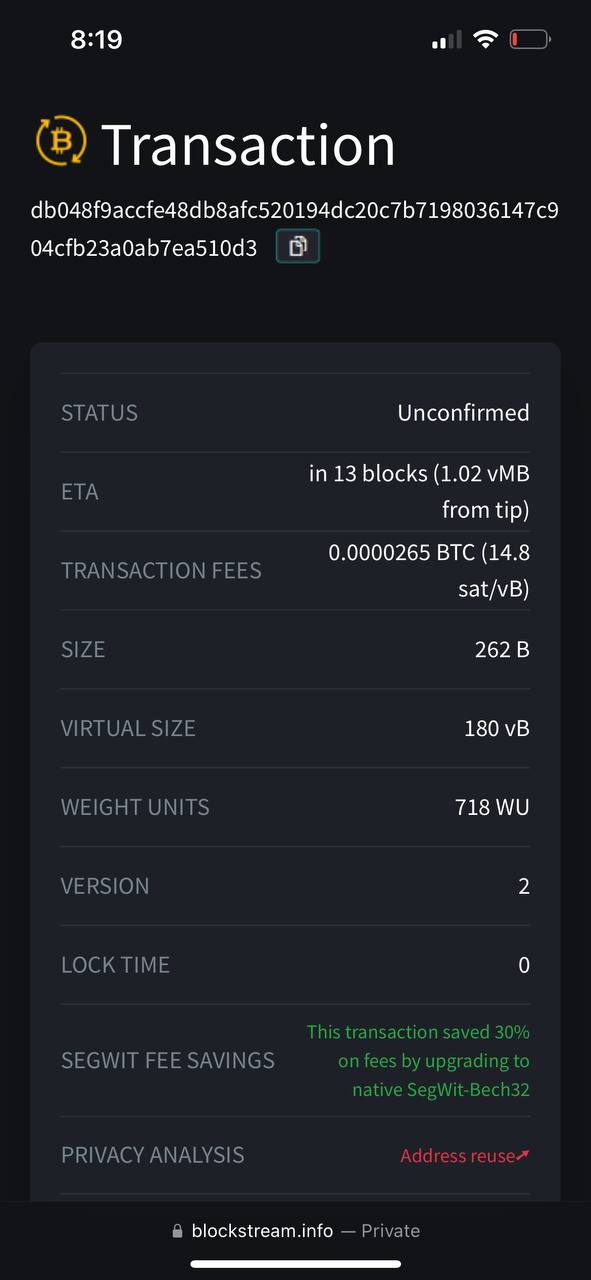The height and width of the screenshot is (1280, 591).
Task: Tap the cellular signal bars
Action: pos(446,40)
